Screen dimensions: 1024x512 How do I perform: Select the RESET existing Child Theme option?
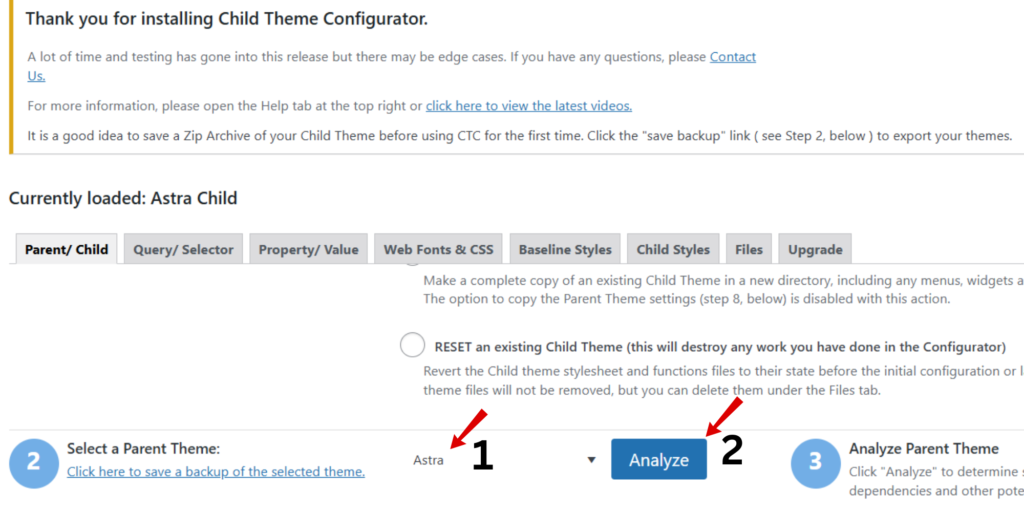(x=412, y=345)
